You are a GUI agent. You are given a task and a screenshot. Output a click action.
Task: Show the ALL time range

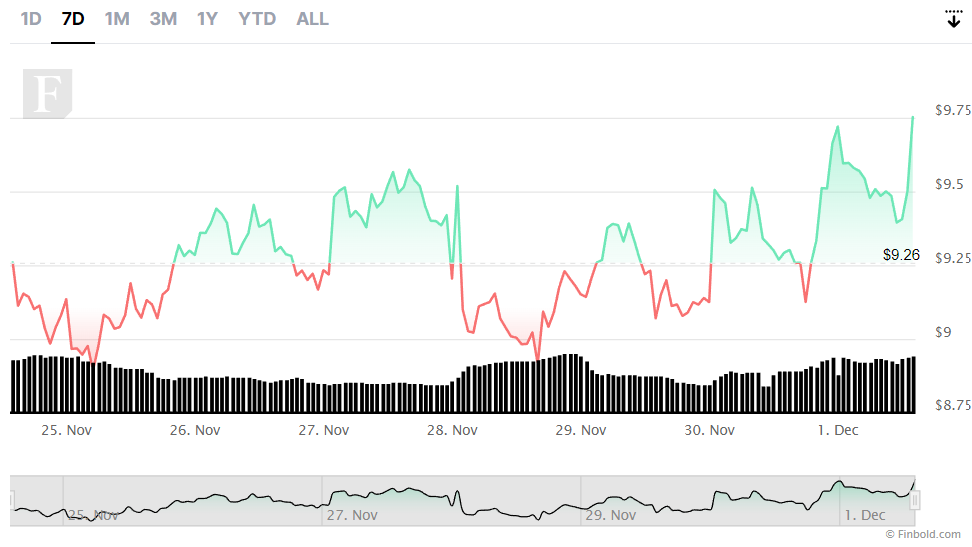312,19
